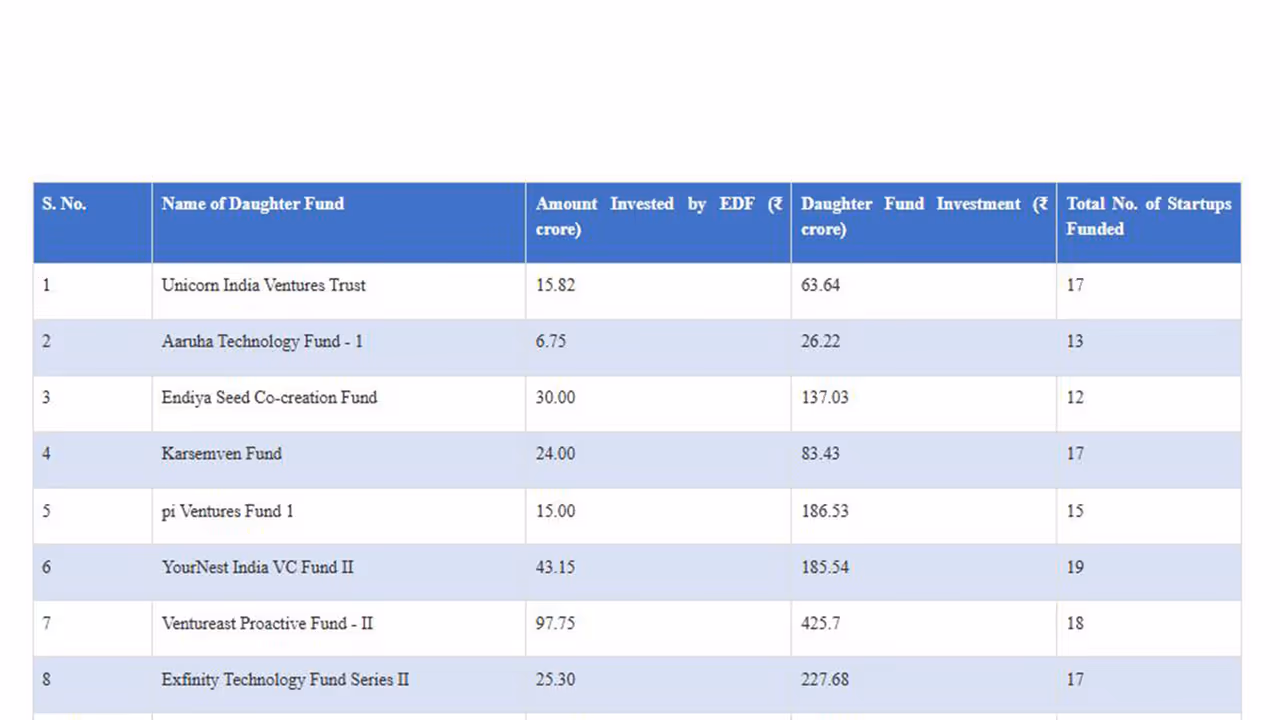Screen dimensions: 1280x720
Task: Select the S. No. column header
Action: tap(64, 204)
